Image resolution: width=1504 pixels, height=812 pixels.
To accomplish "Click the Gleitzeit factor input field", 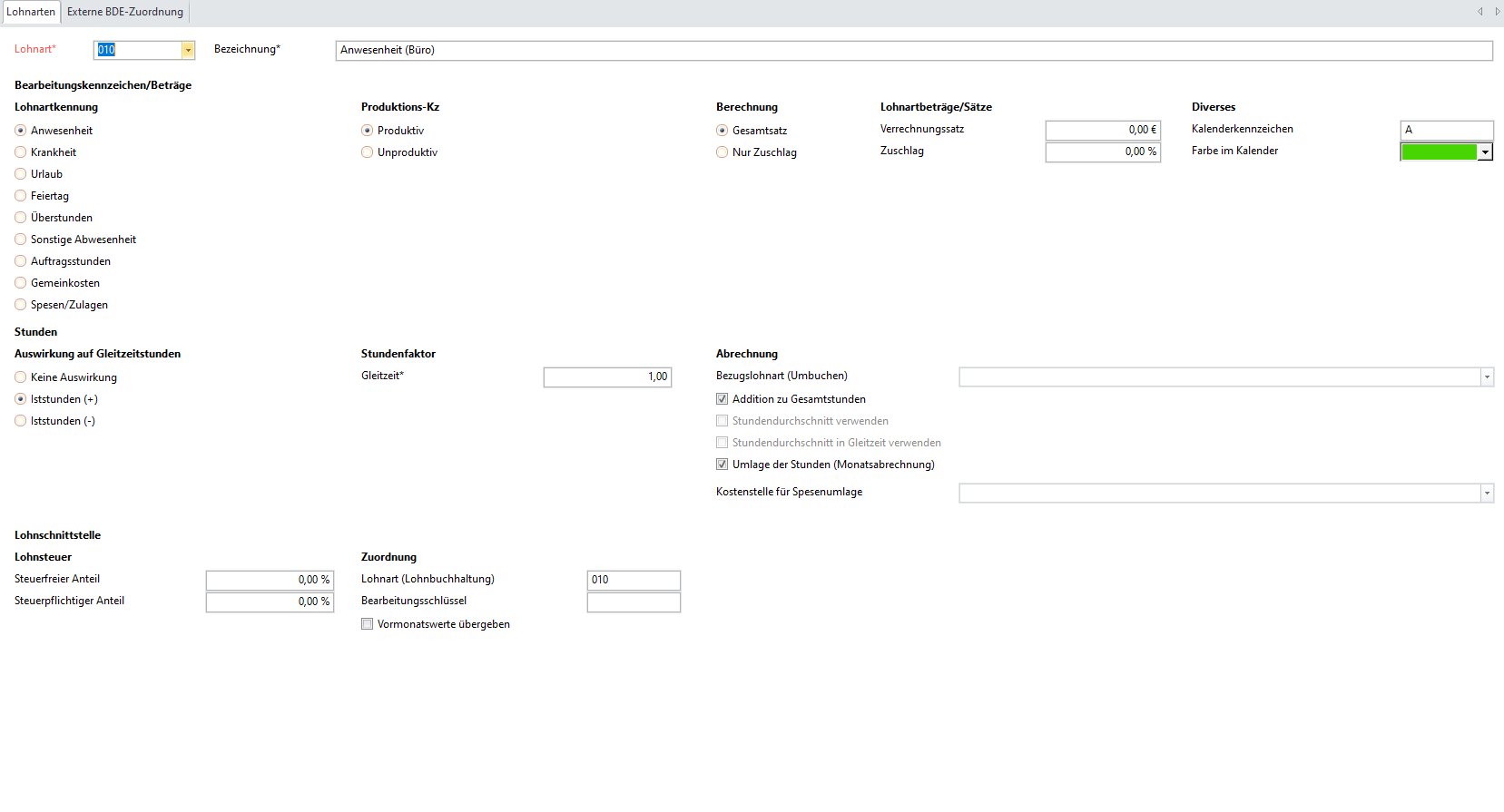I will tap(606, 377).
